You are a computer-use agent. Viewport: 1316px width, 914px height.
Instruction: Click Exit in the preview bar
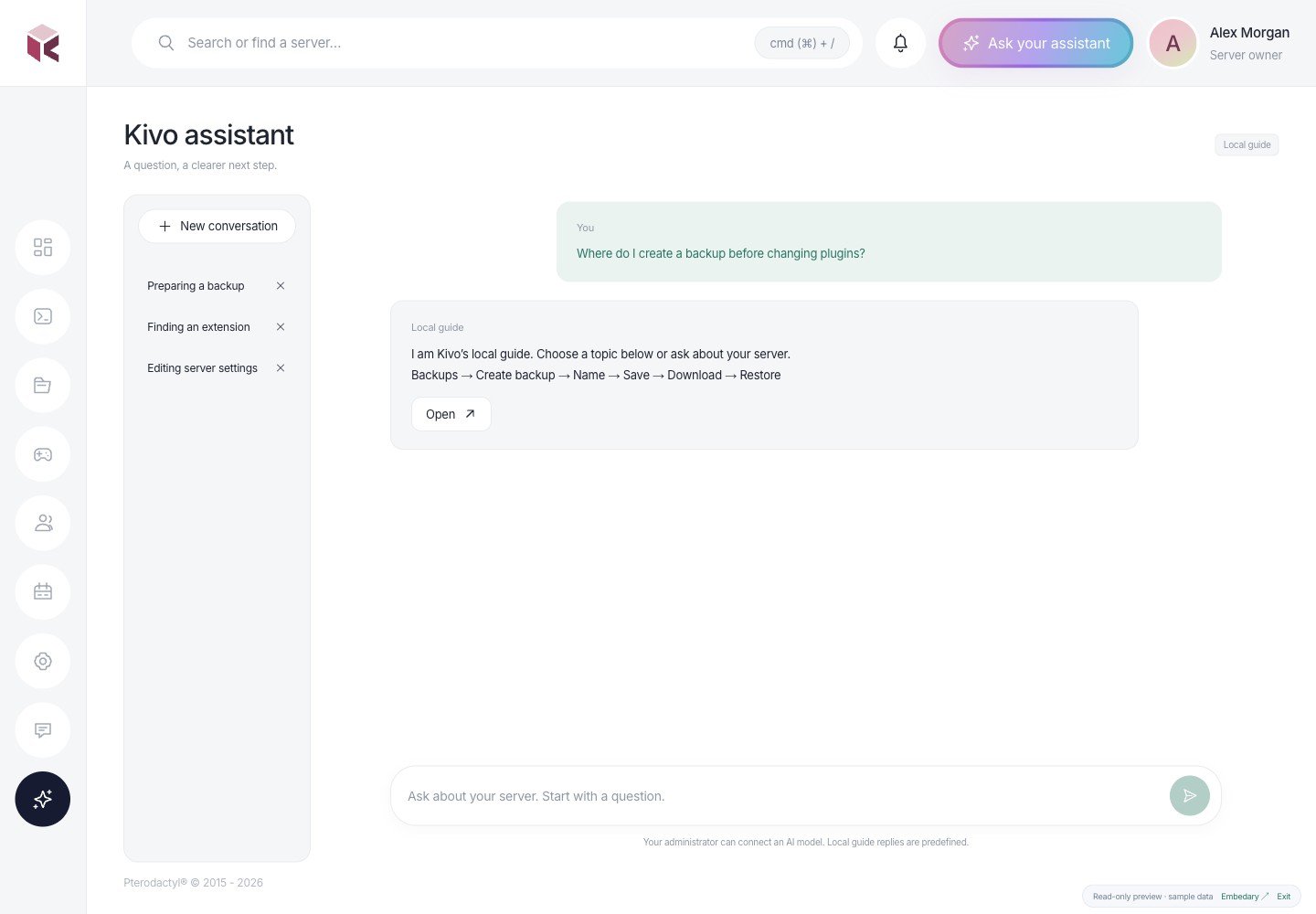click(1283, 897)
